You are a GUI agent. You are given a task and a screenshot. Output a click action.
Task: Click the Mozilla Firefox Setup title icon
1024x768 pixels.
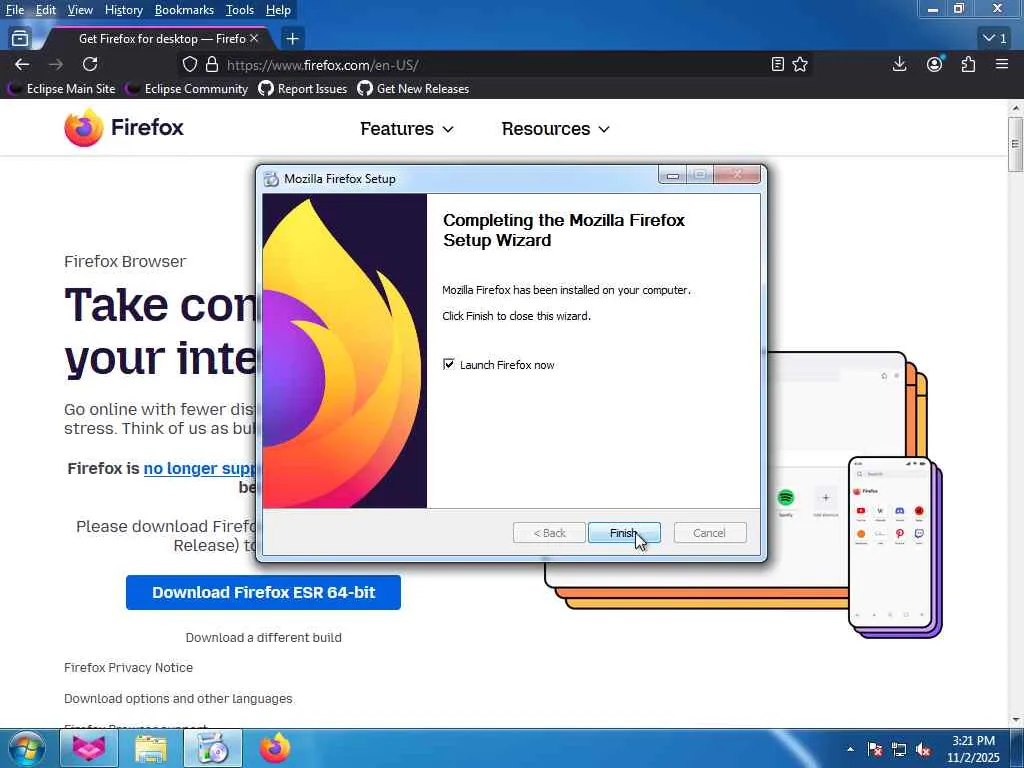[x=271, y=179]
